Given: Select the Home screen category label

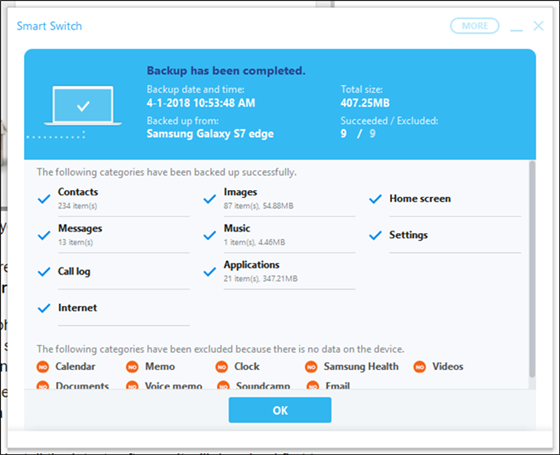Looking at the screenshot, I should coord(420,199).
